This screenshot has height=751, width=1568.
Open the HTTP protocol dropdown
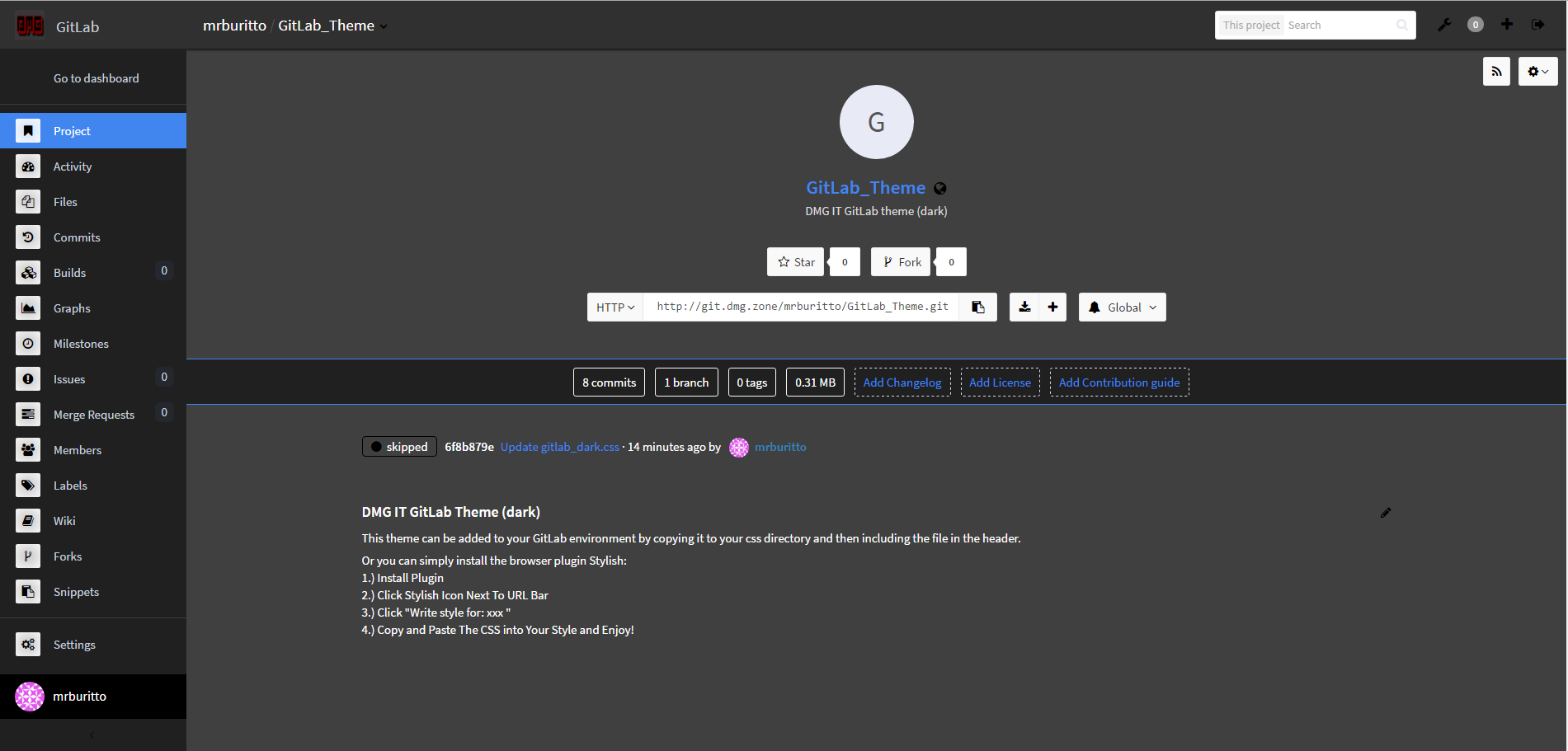pyautogui.click(x=614, y=306)
